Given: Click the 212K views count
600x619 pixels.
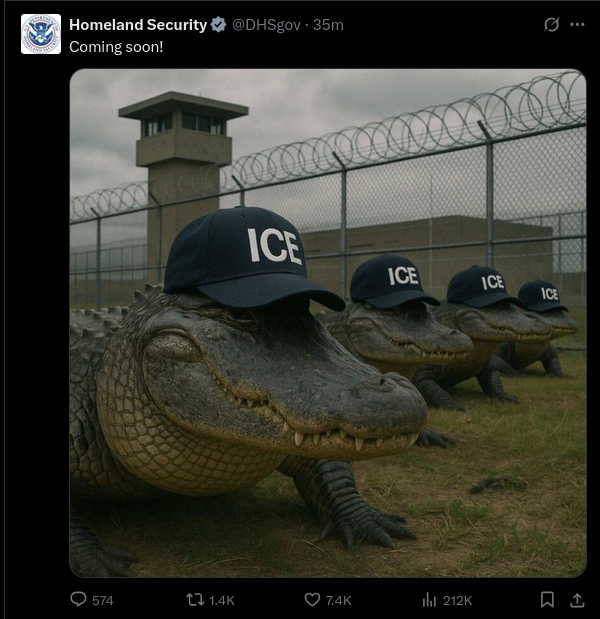Looking at the screenshot, I should click(x=457, y=600).
